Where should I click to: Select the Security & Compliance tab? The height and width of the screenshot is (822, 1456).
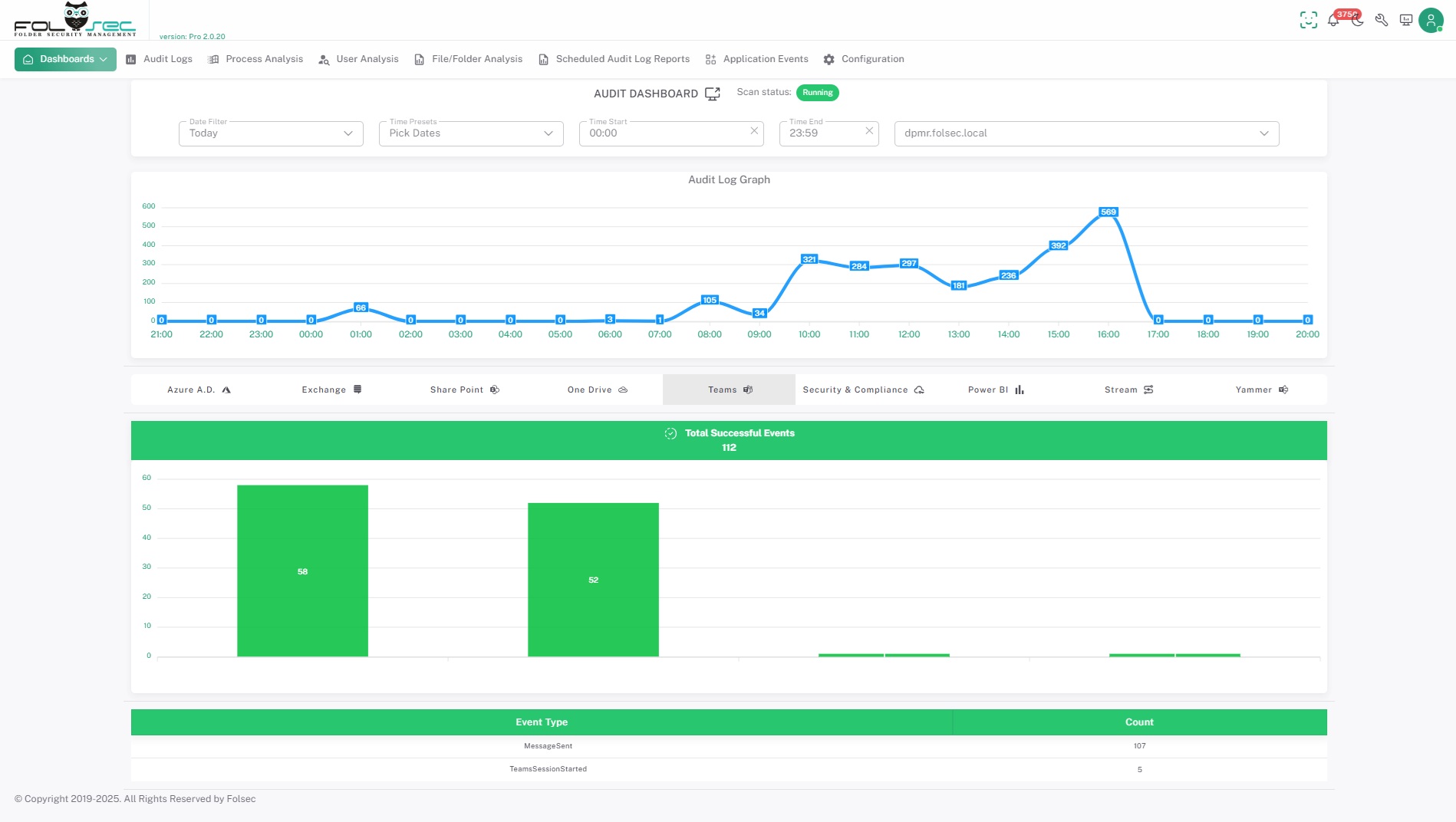click(x=863, y=390)
